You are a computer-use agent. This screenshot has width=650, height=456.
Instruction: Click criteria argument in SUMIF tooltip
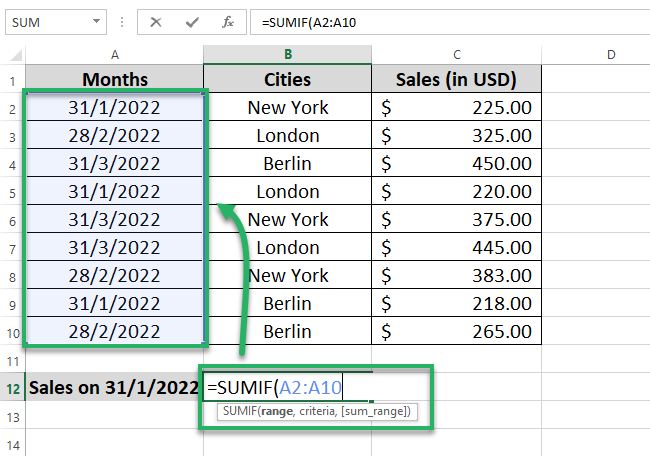click(x=317, y=411)
